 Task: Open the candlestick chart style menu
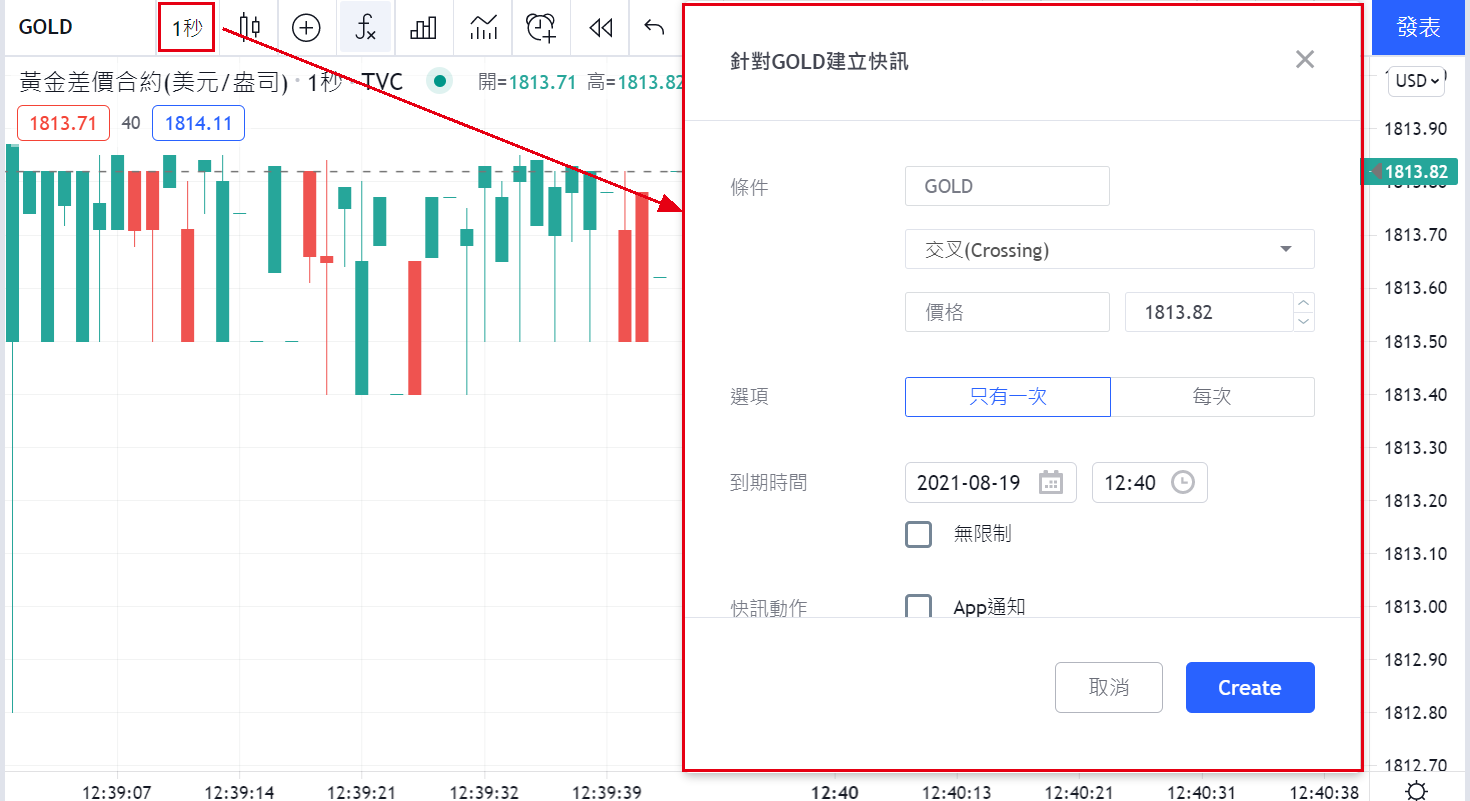249,27
